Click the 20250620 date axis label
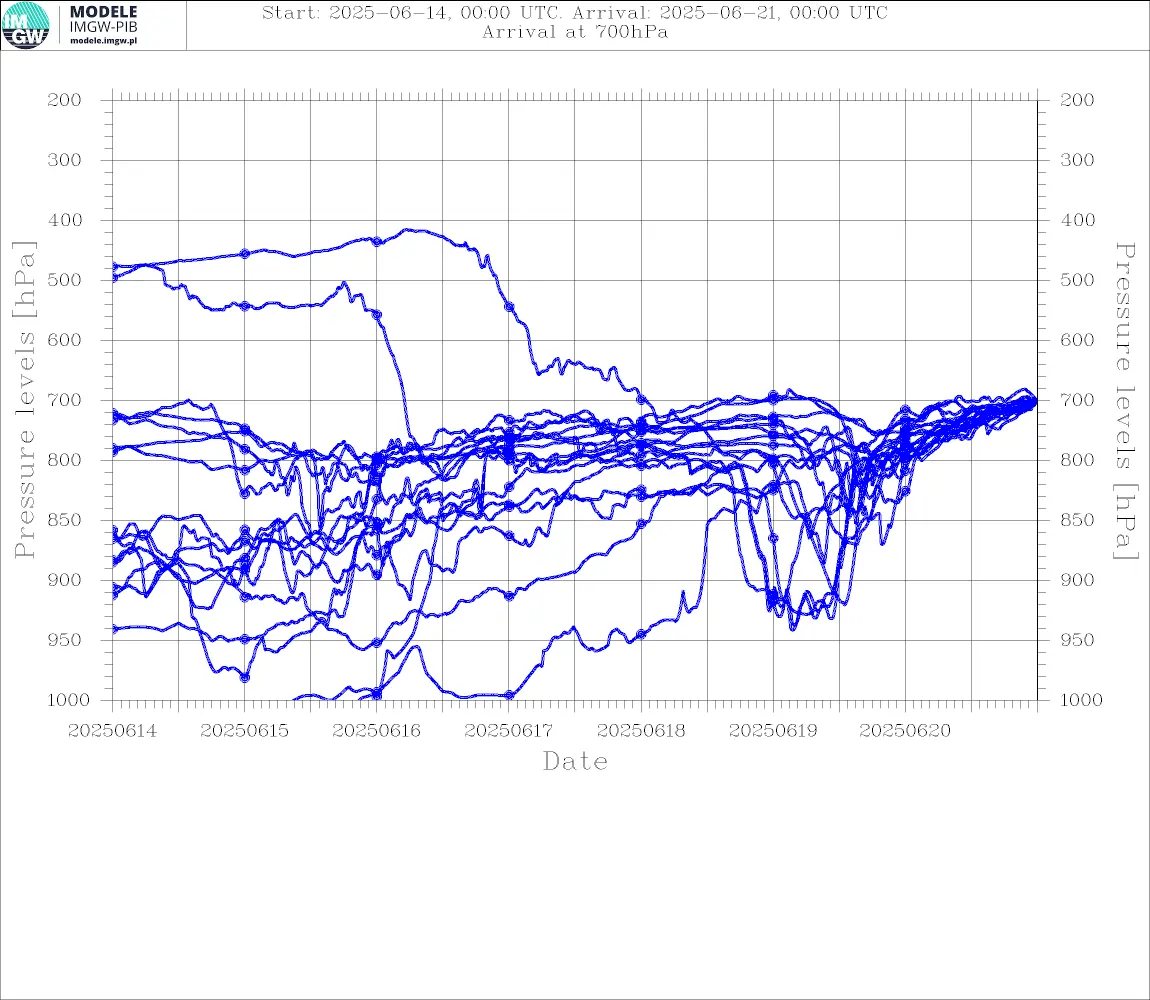 coord(905,731)
